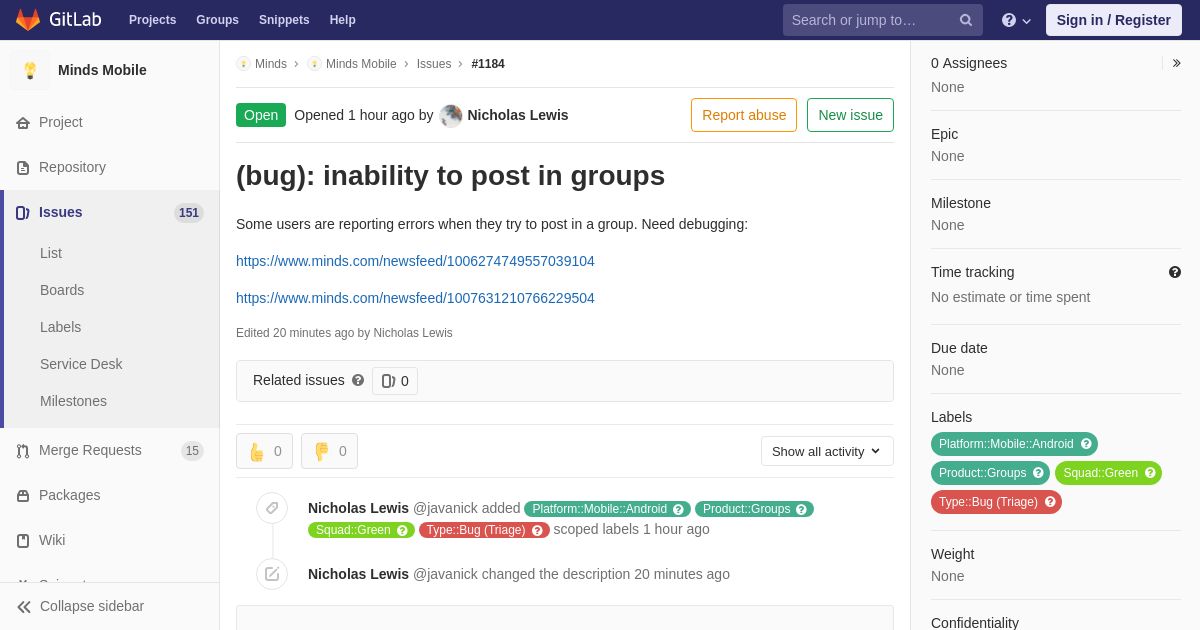
Task: Click the label activity tag icon
Action: point(272,508)
